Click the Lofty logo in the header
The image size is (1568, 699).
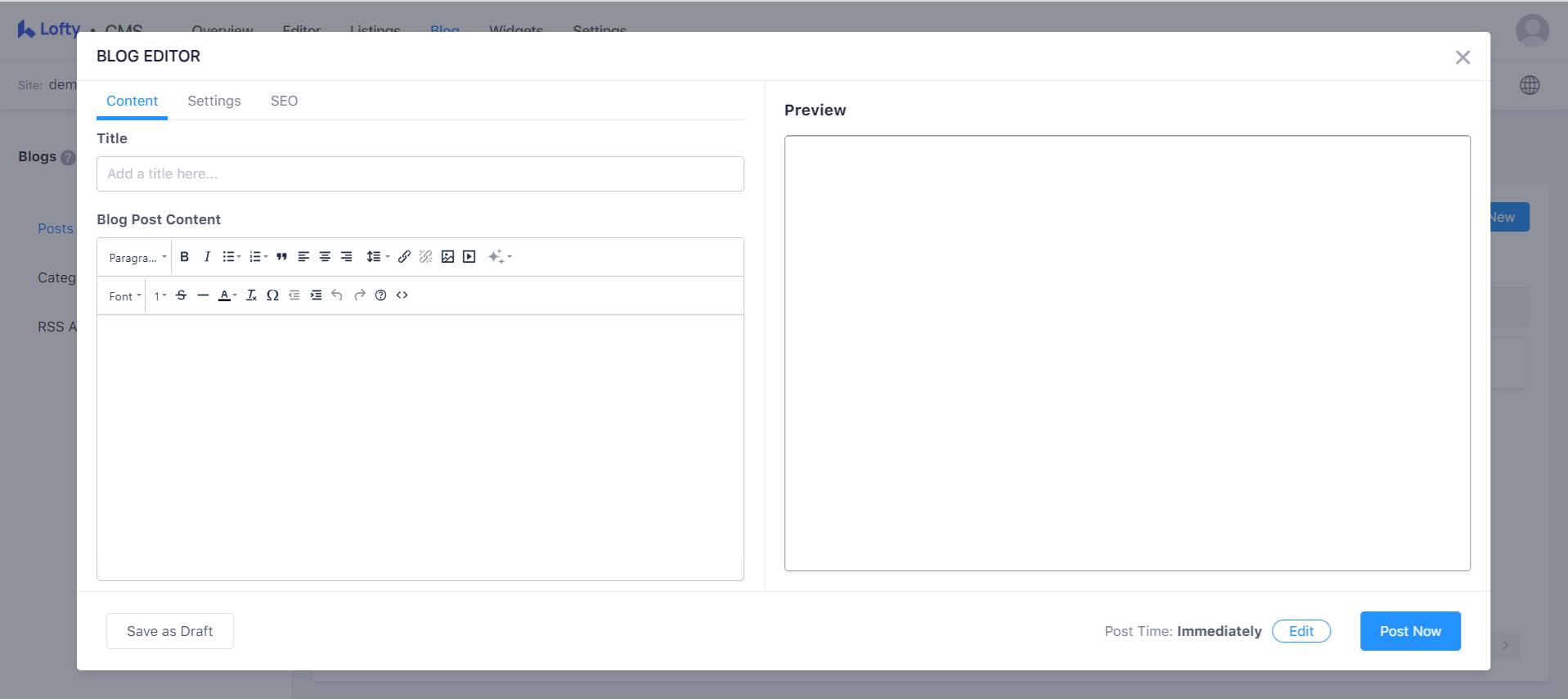(x=49, y=29)
